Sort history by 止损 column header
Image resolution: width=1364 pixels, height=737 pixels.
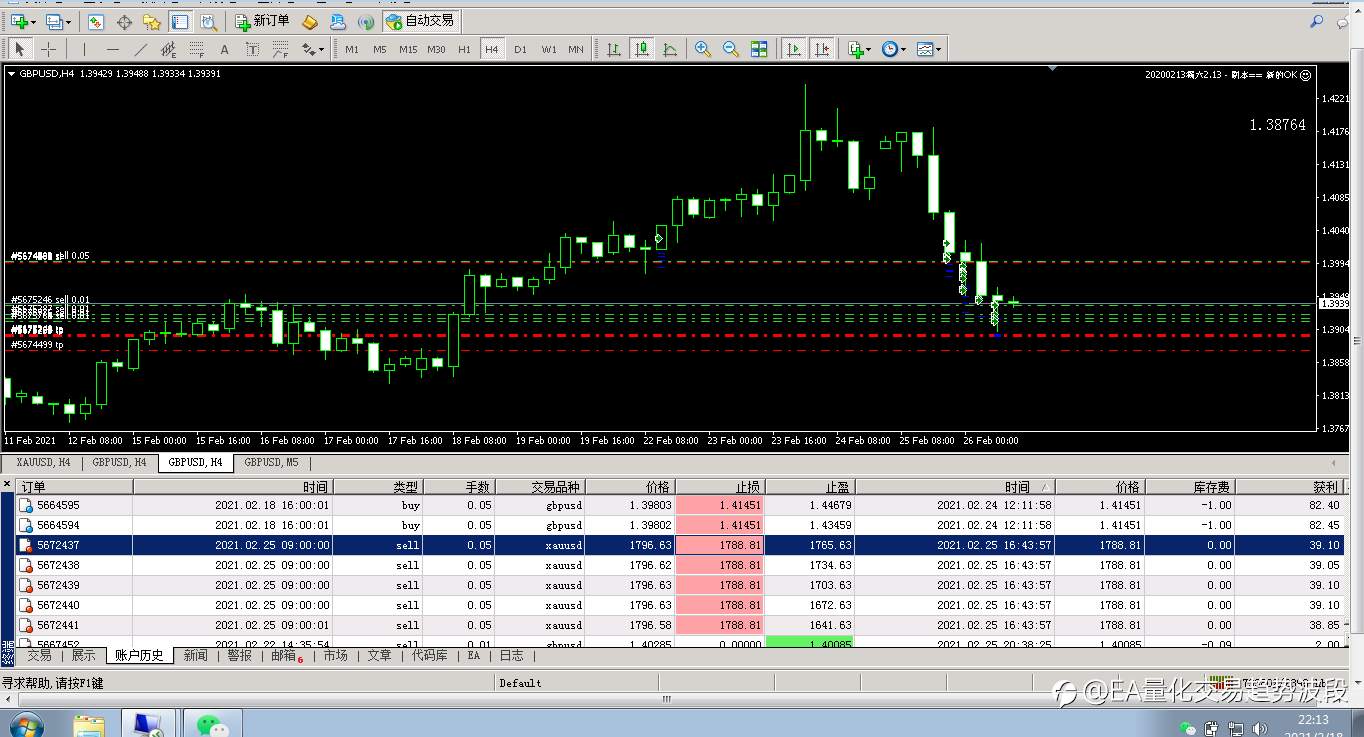(720, 487)
